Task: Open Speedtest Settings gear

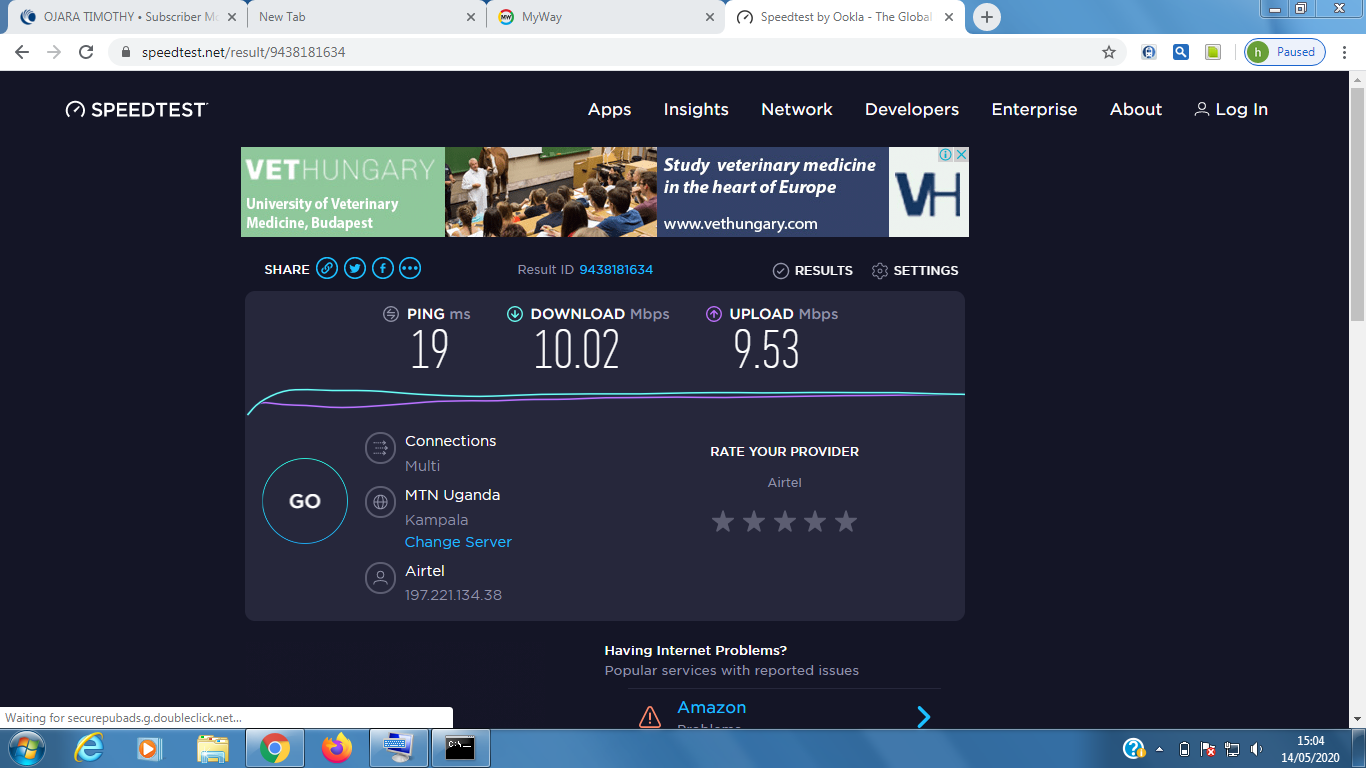Action: coord(880,271)
